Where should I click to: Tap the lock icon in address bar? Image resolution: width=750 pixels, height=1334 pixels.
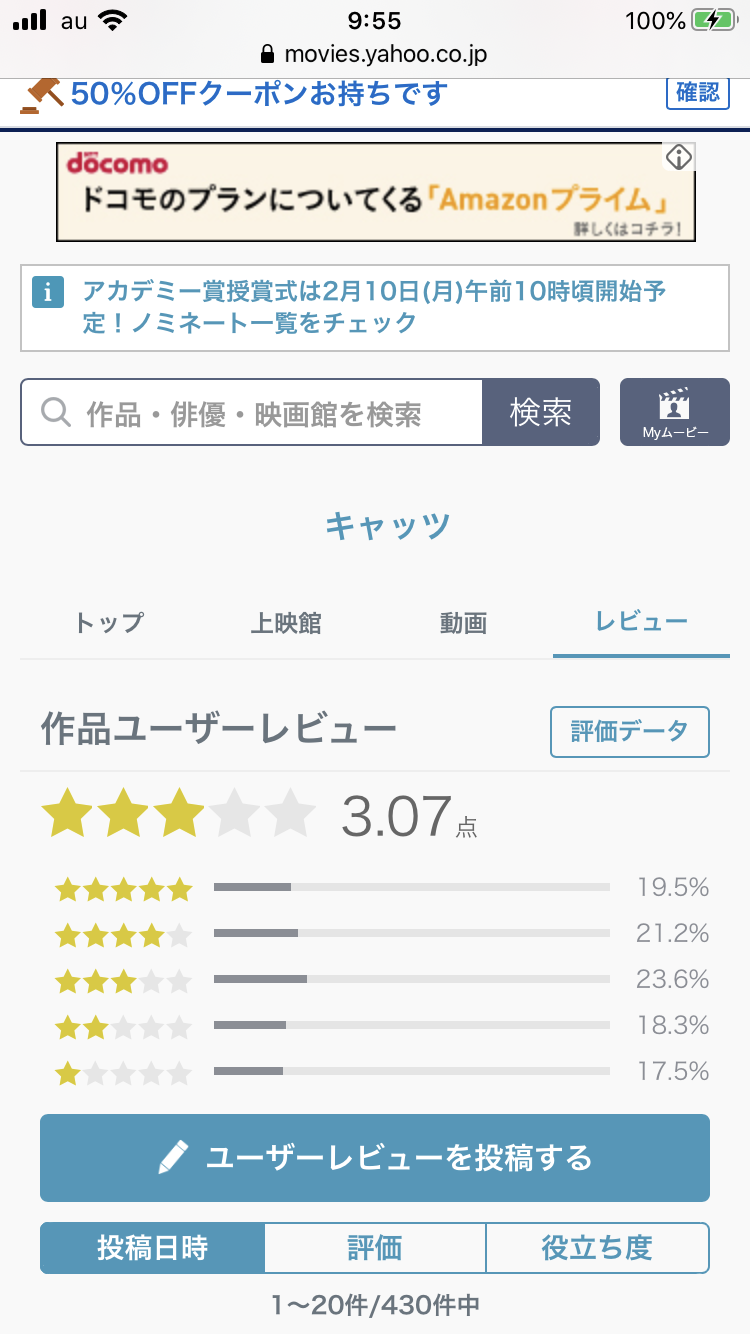[x=266, y=54]
